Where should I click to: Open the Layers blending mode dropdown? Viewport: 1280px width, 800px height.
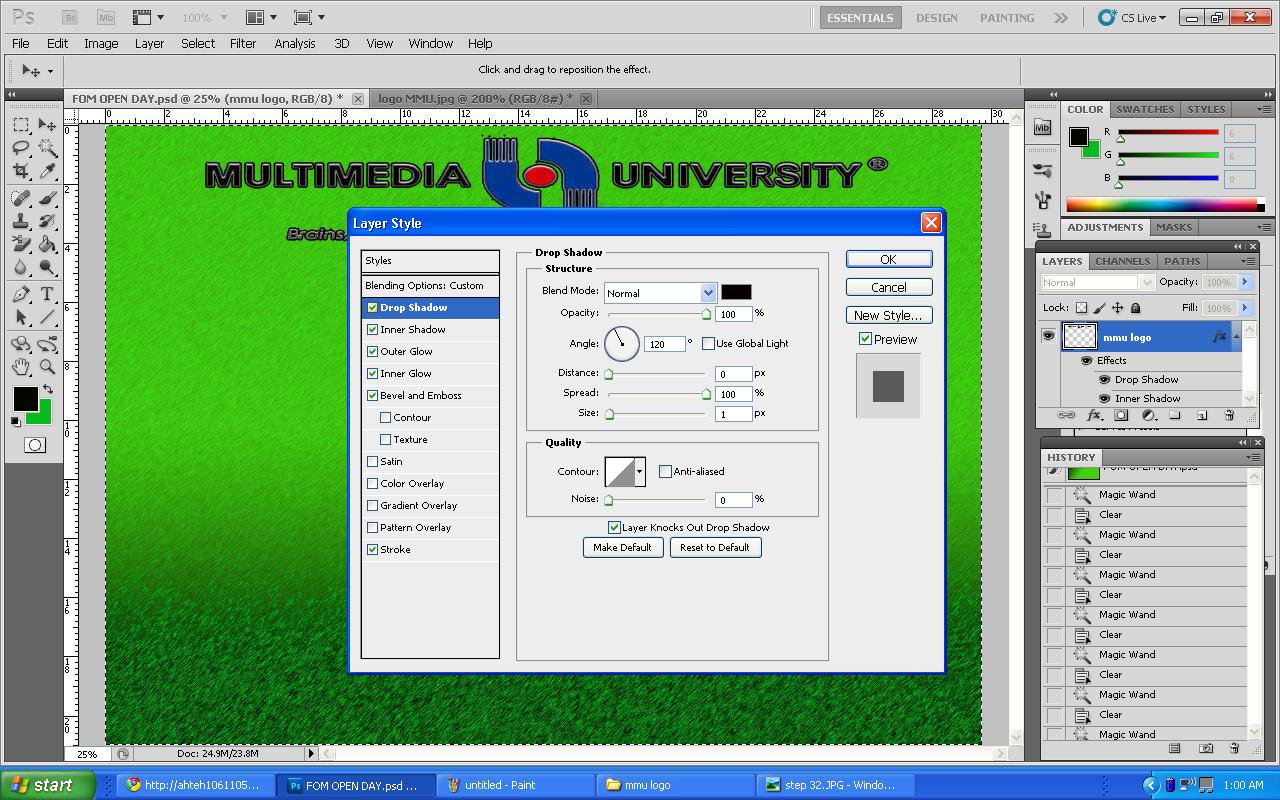(1147, 283)
